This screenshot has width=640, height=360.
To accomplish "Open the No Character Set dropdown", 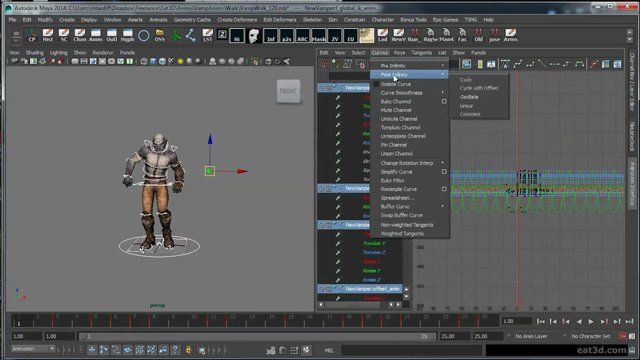I will (x=591, y=336).
